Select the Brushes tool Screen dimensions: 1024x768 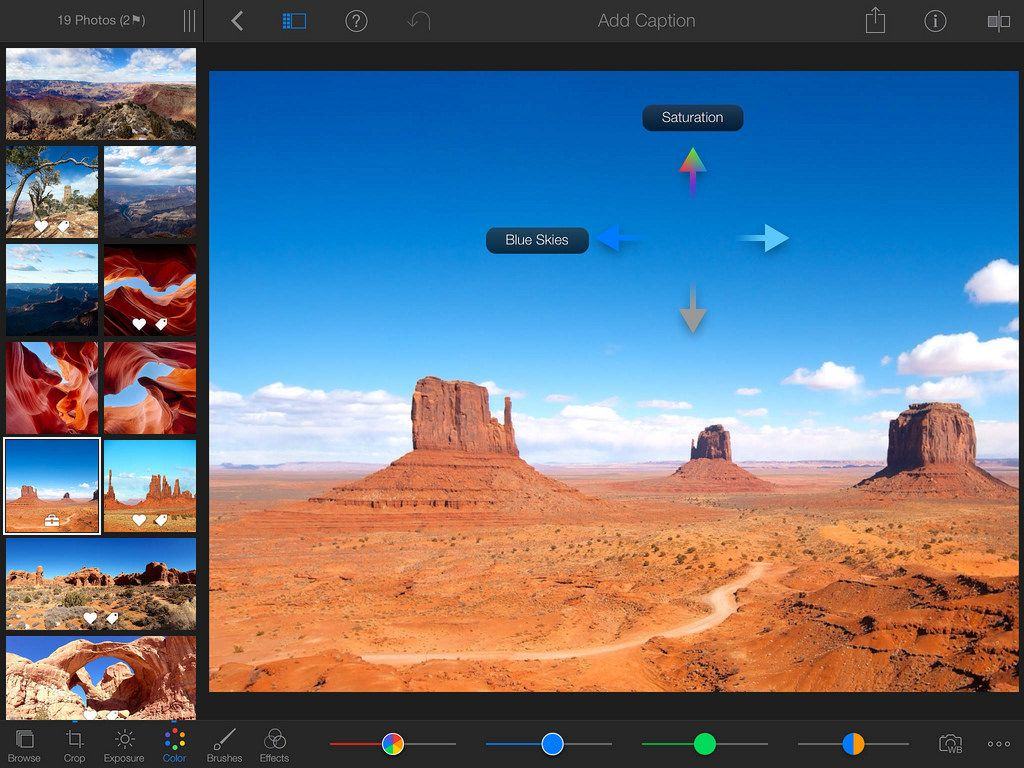(224, 745)
